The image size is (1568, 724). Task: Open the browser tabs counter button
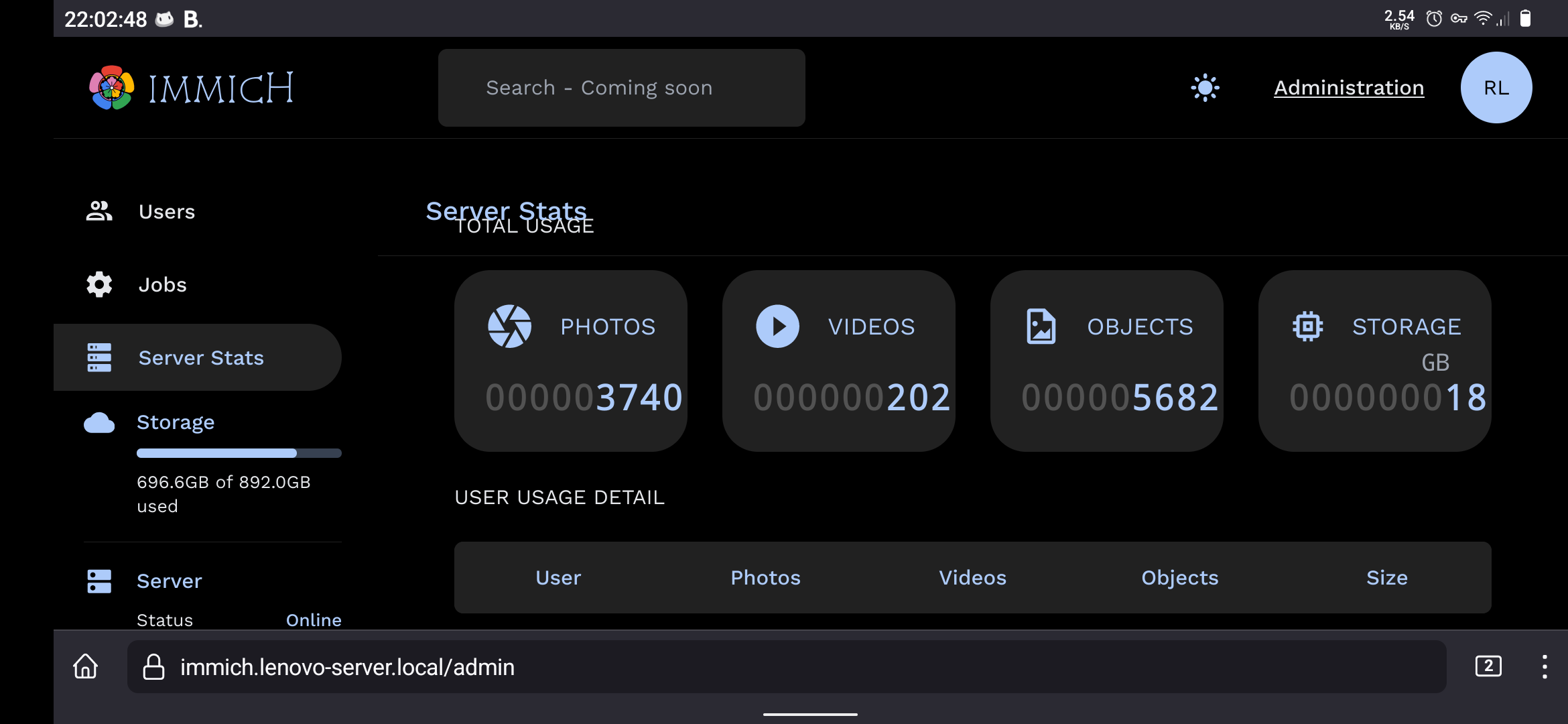coord(1488,666)
